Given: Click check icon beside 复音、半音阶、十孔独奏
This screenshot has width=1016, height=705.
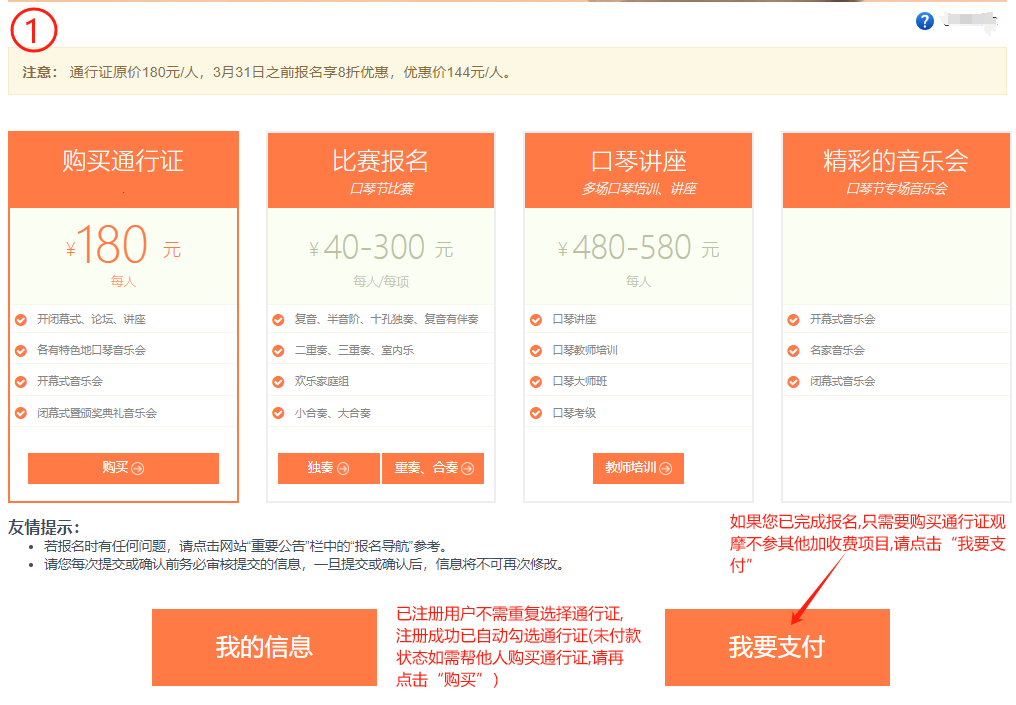Looking at the screenshot, I should pyautogui.click(x=278, y=320).
